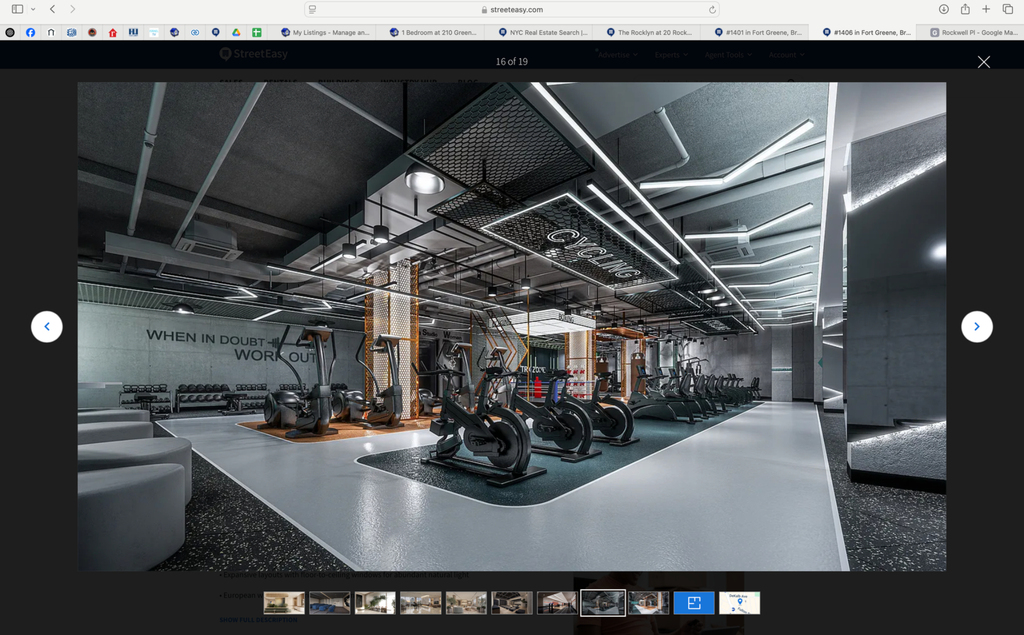The image size is (1024, 635).
Task: Open the Share menu
Action: [965, 9]
